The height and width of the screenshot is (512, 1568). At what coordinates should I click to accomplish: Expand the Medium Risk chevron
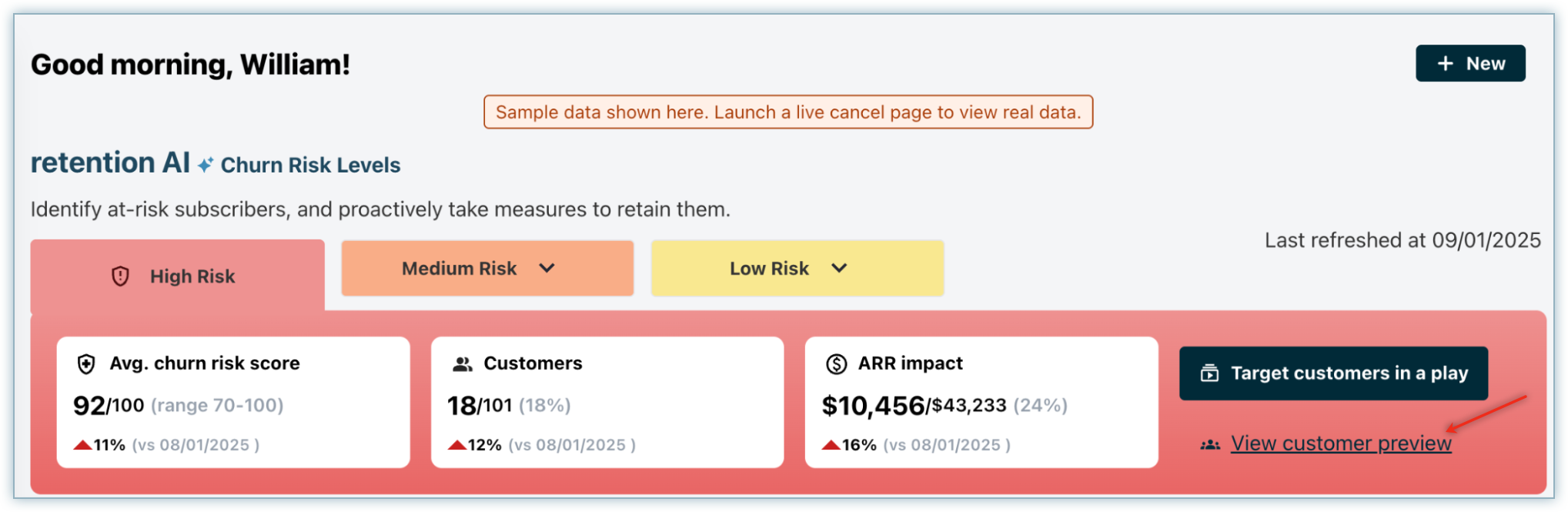(x=547, y=268)
